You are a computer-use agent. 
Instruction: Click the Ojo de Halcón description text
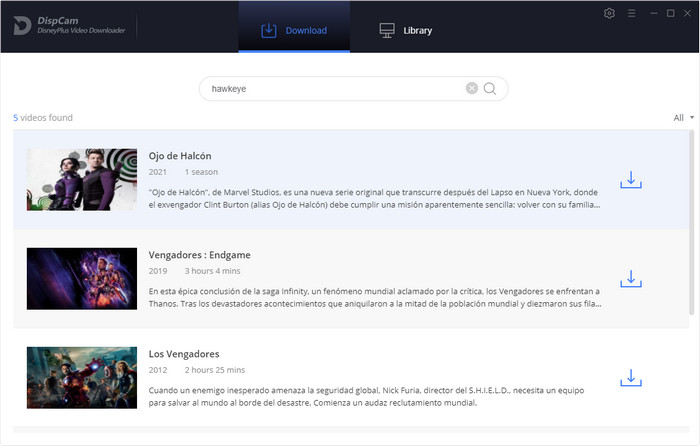point(375,199)
